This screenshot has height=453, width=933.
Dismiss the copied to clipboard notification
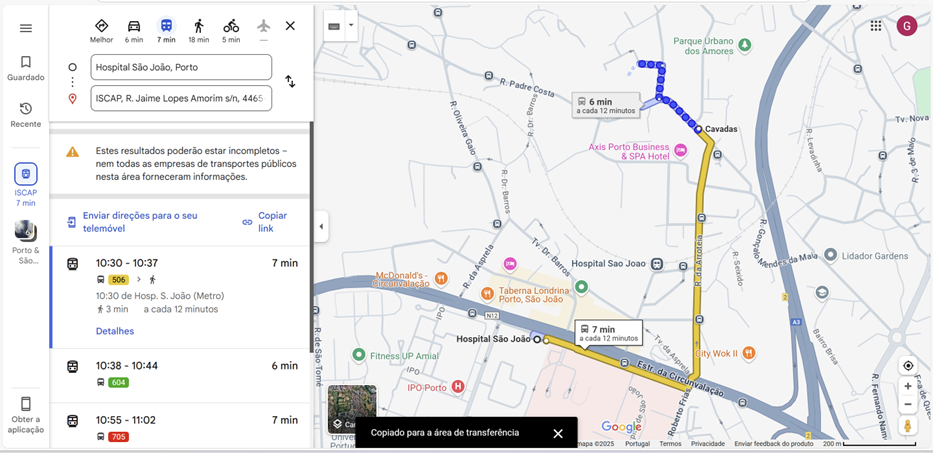[x=558, y=433]
